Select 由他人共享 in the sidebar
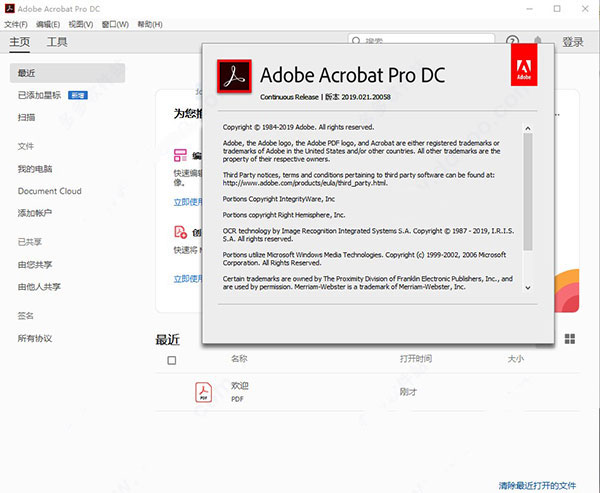This screenshot has height=493, width=600. [x=39, y=287]
